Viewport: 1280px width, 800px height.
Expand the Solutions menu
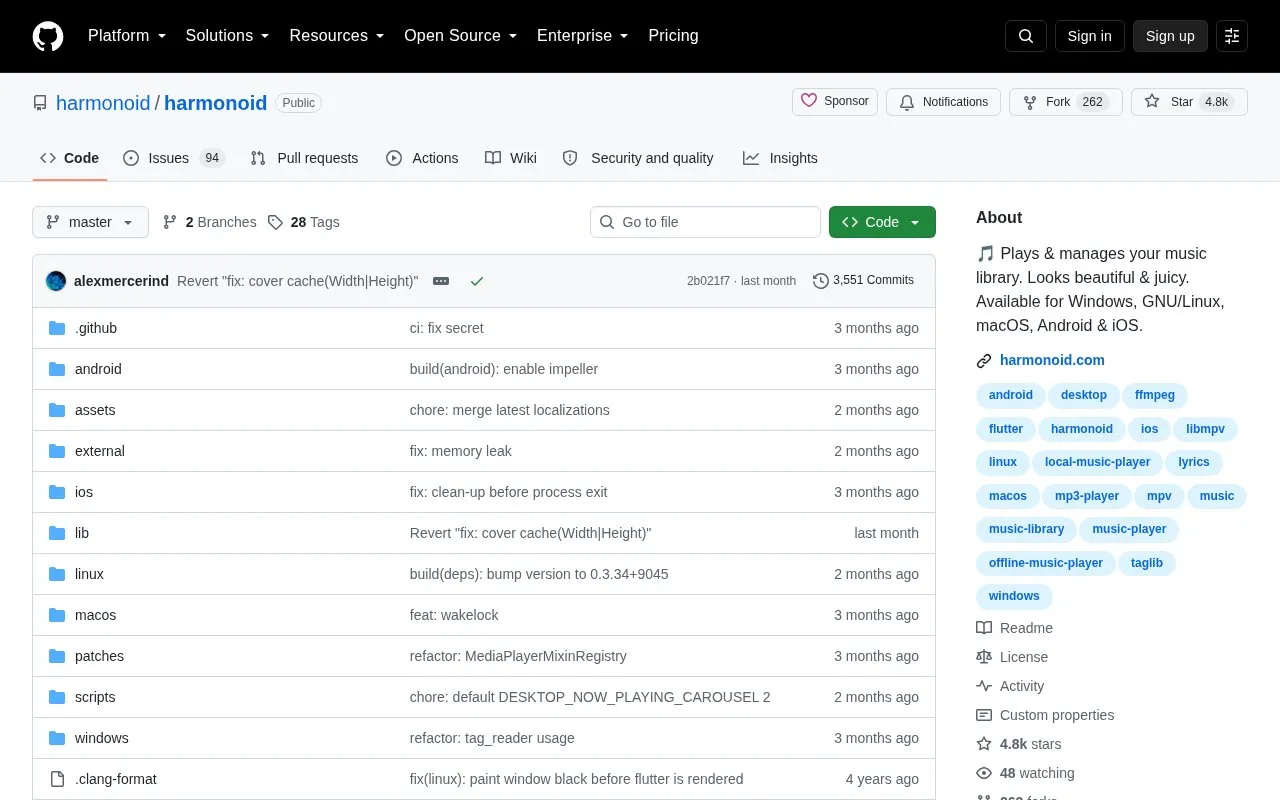228,36
